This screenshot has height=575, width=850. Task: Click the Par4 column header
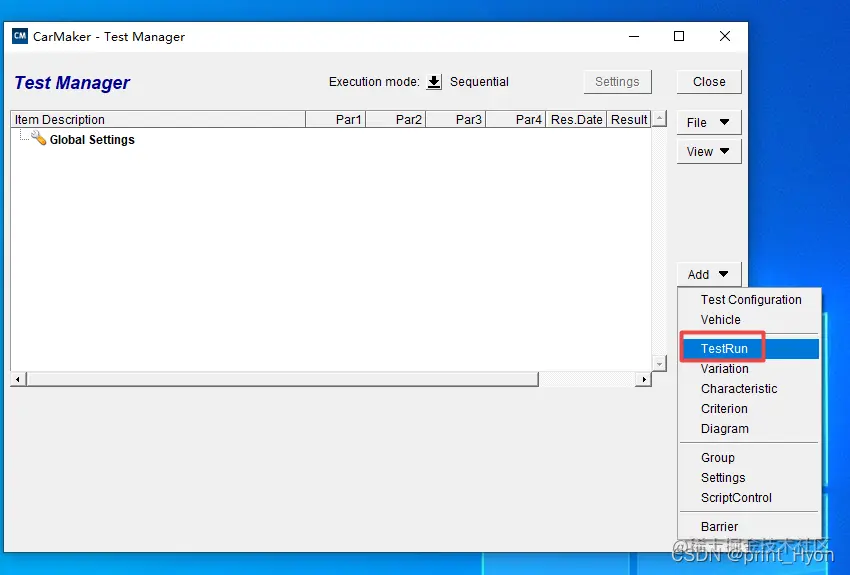516,119
